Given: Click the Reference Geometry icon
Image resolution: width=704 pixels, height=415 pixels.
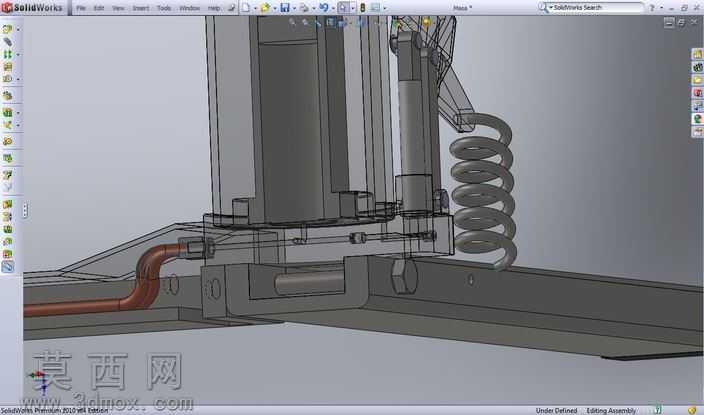Looking at the screenshot, I should [x=7, y=125].
